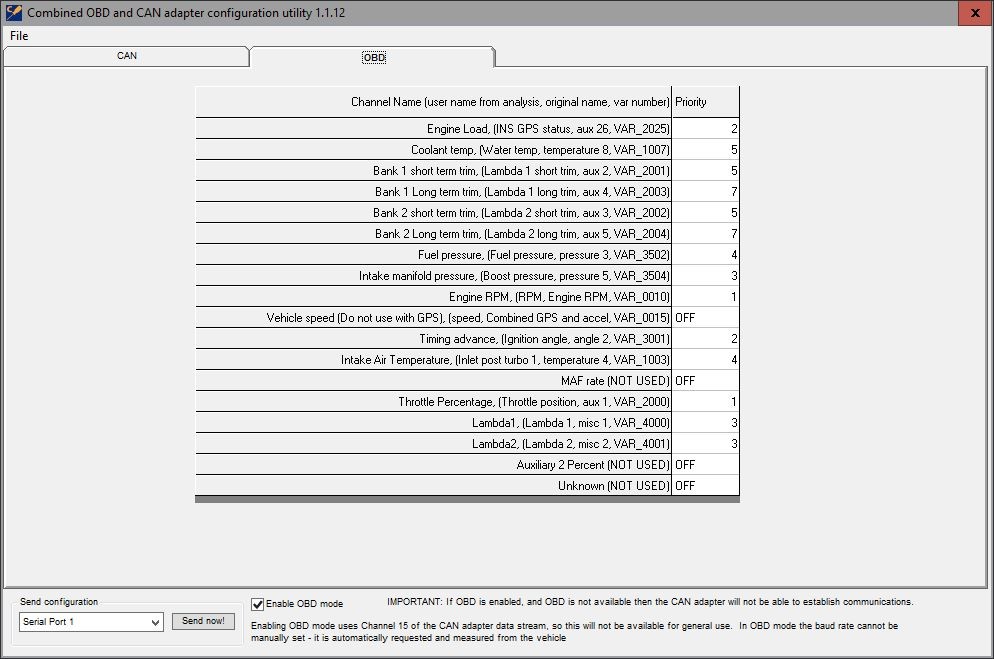Select the OBD tab
The height and width of the screenshot is (659, 994).
[373, 57]
